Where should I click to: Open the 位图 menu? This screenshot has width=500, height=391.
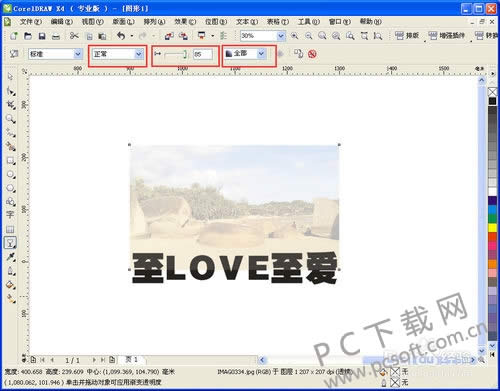[x=216, y=22]
